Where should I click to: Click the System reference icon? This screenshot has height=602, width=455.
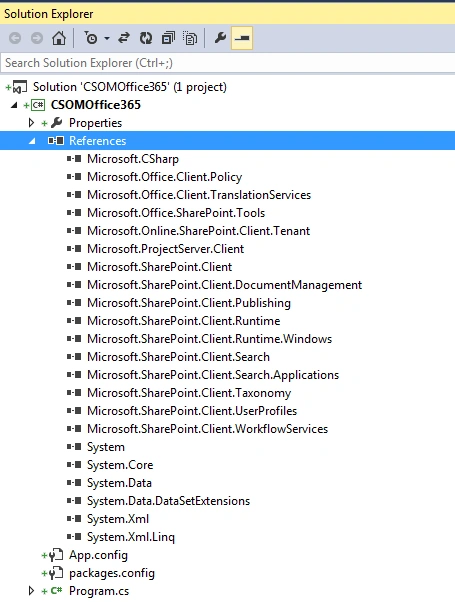pos(74,447)
